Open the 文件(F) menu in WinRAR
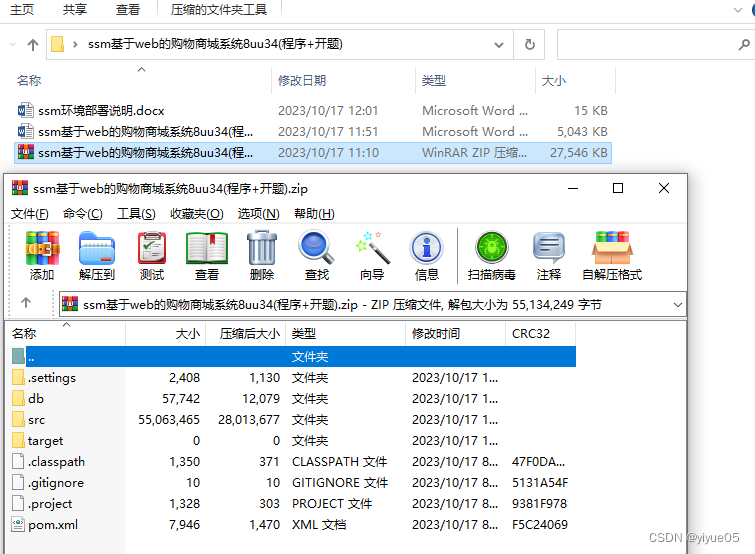The width and height of the screenshot is (755, 554). 30,214
